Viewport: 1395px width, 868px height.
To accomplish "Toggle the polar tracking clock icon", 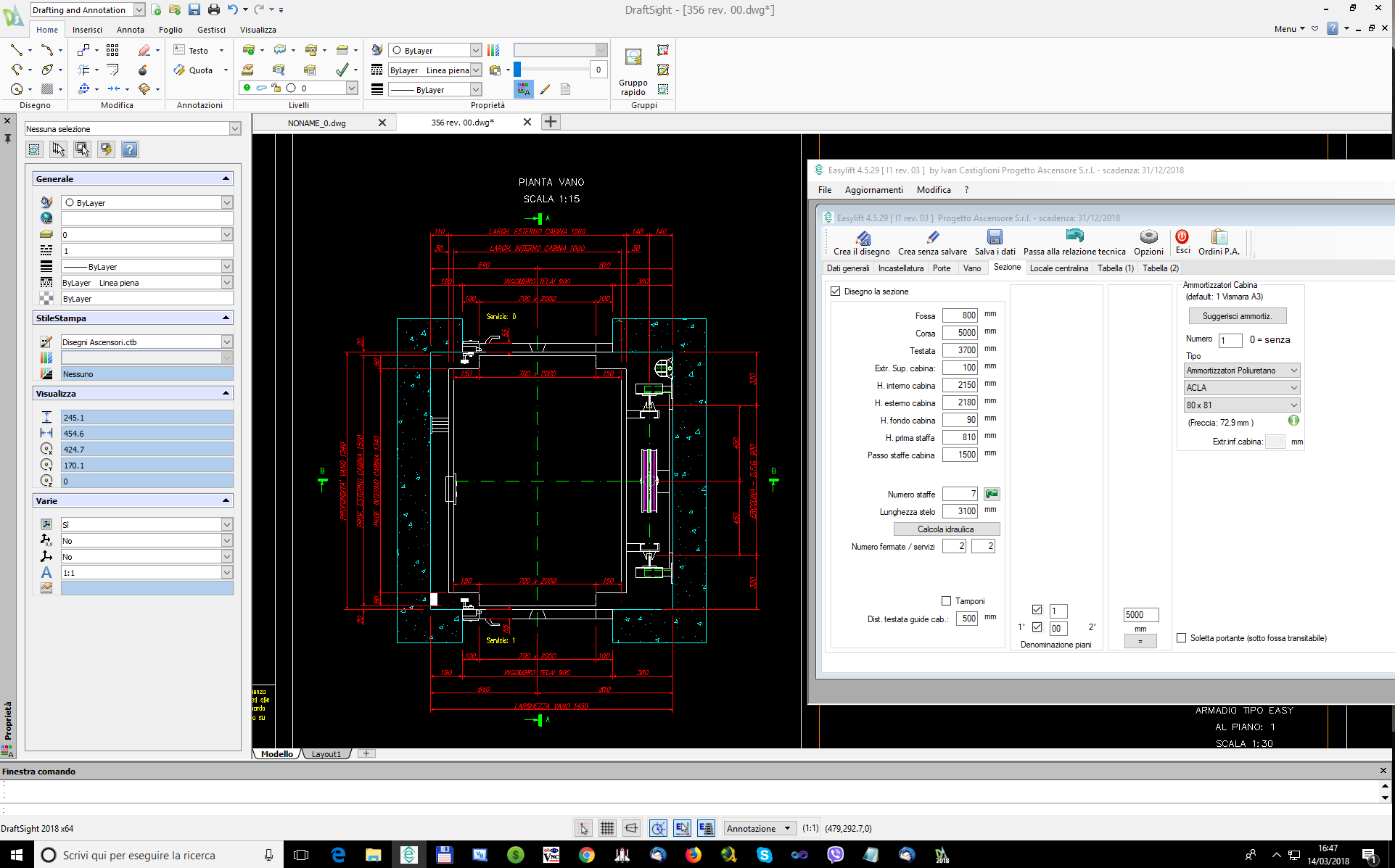I will [x=657, y=828].
